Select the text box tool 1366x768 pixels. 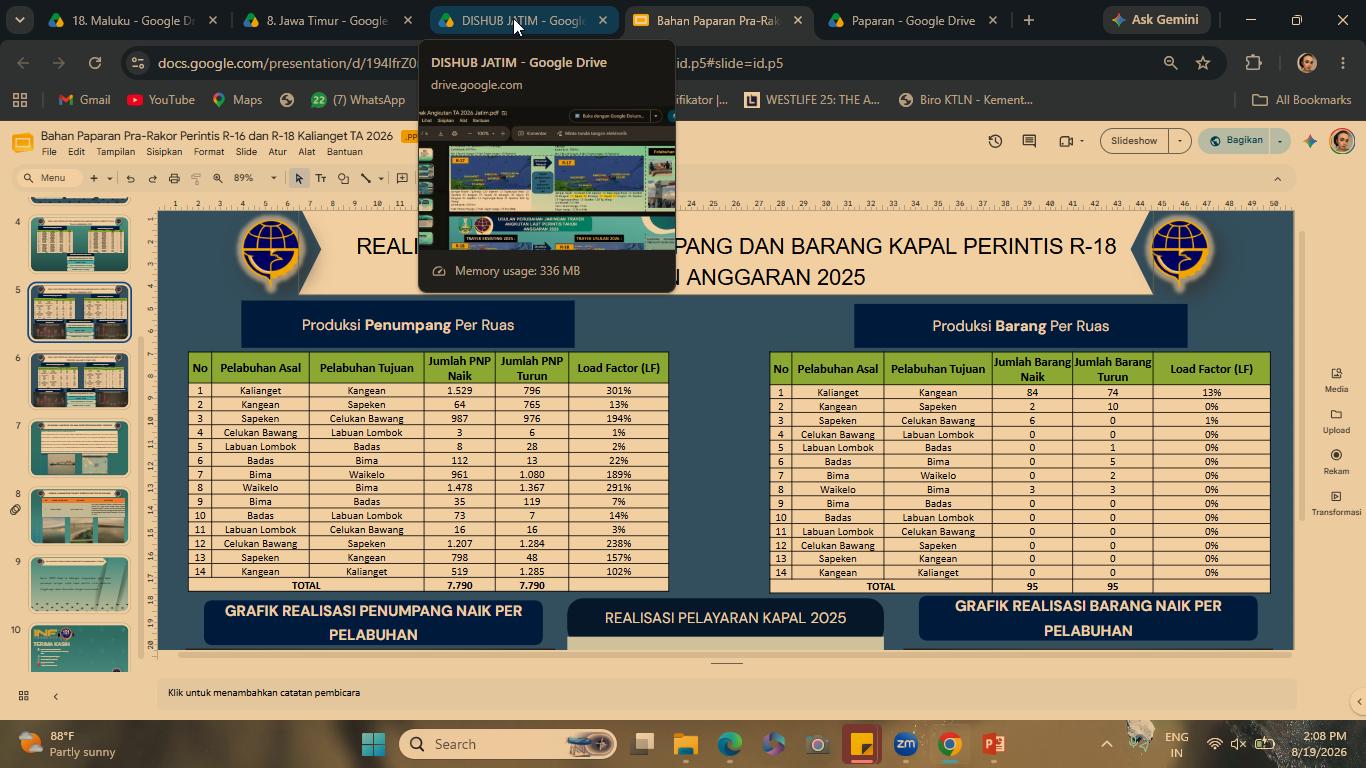321,178
